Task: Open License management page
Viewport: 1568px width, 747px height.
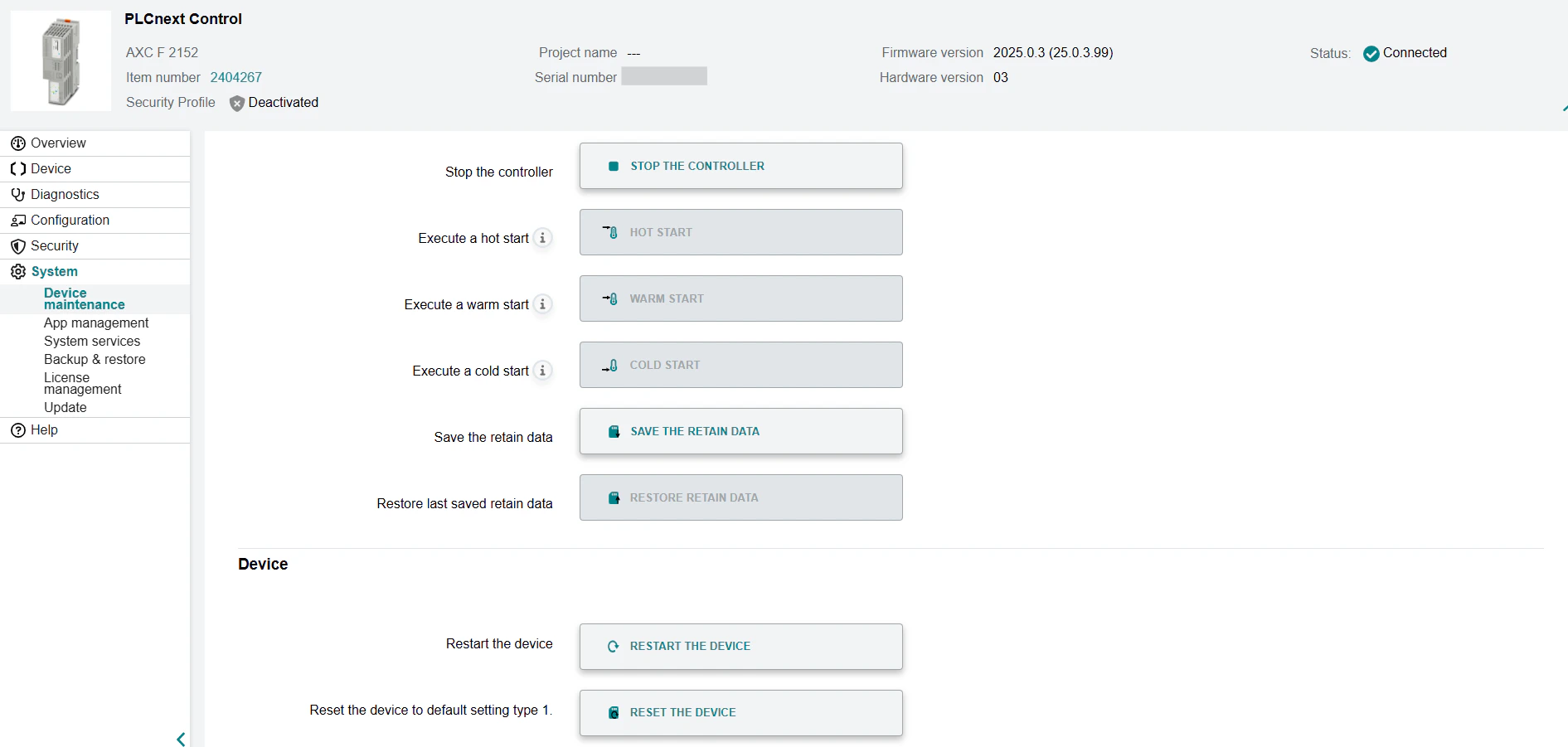Action: (83, 384)
